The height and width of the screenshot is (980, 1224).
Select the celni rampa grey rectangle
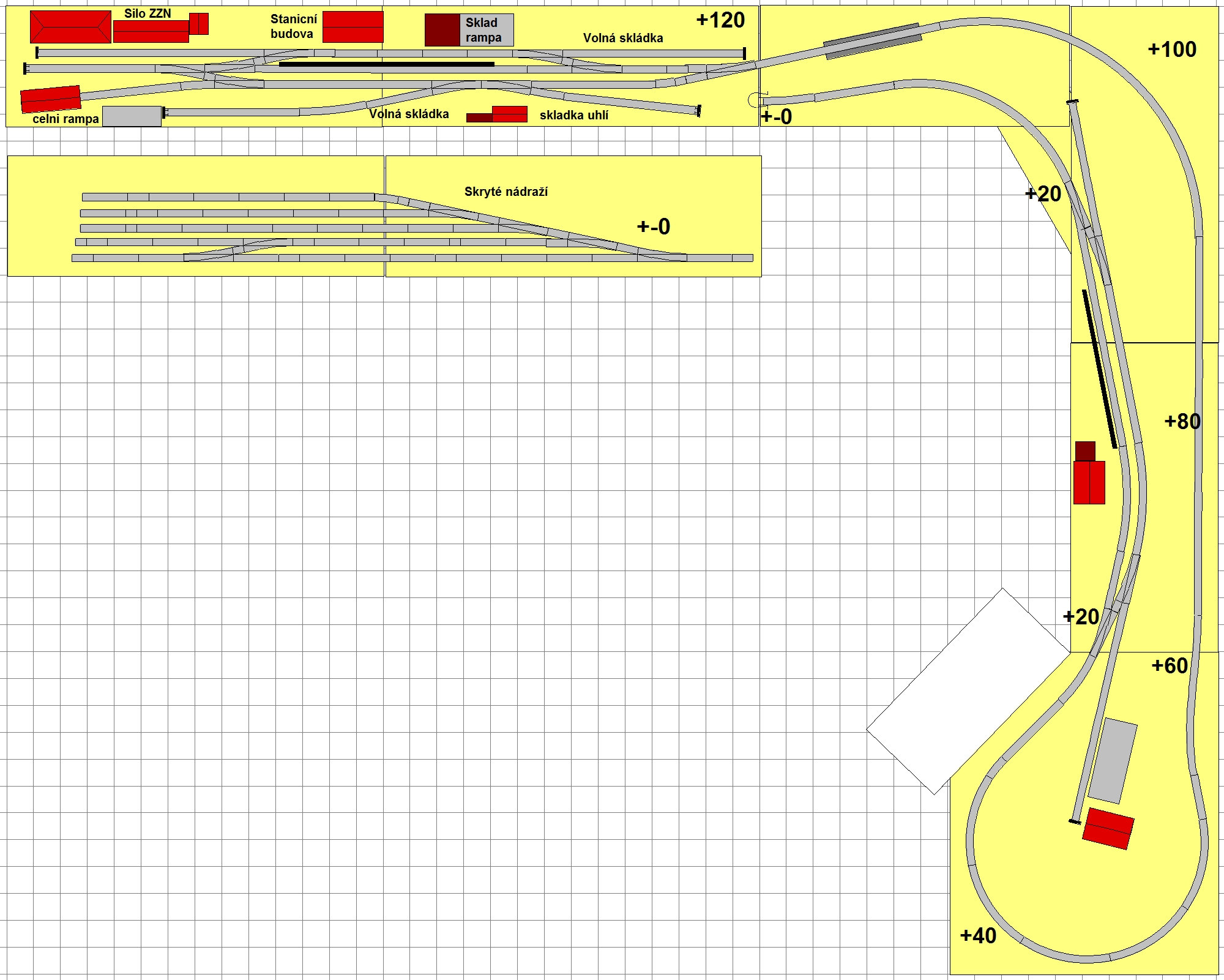tap(132, 116)
